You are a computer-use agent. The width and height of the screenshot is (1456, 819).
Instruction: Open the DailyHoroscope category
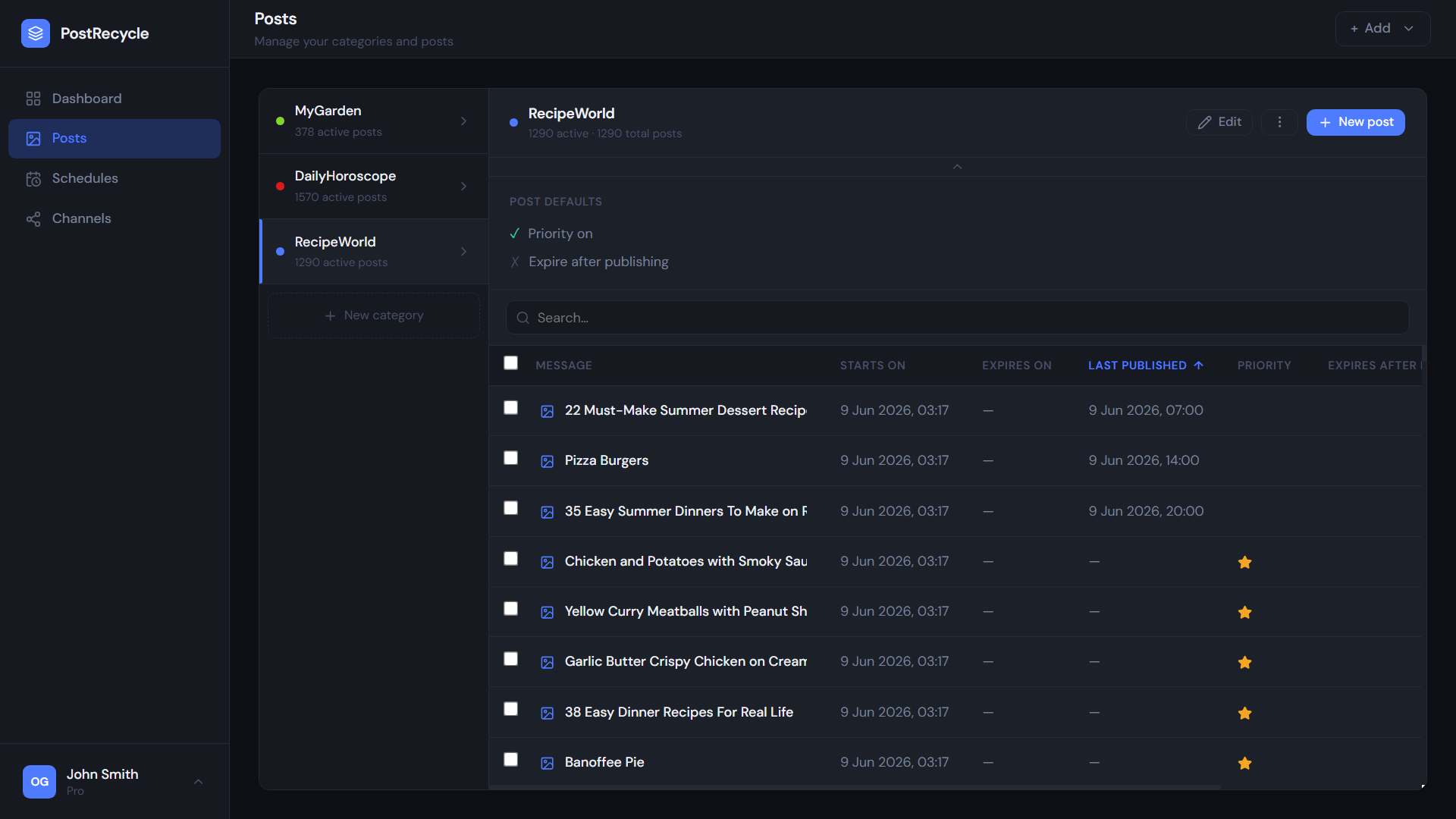[x=374, y=187]
